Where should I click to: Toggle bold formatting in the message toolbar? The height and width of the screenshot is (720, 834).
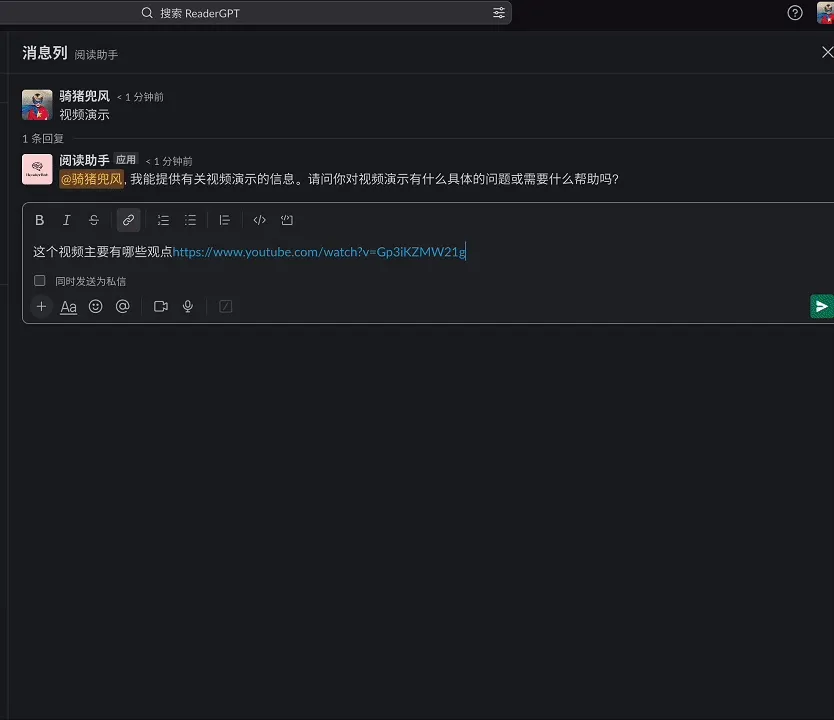tap(39, 220)
